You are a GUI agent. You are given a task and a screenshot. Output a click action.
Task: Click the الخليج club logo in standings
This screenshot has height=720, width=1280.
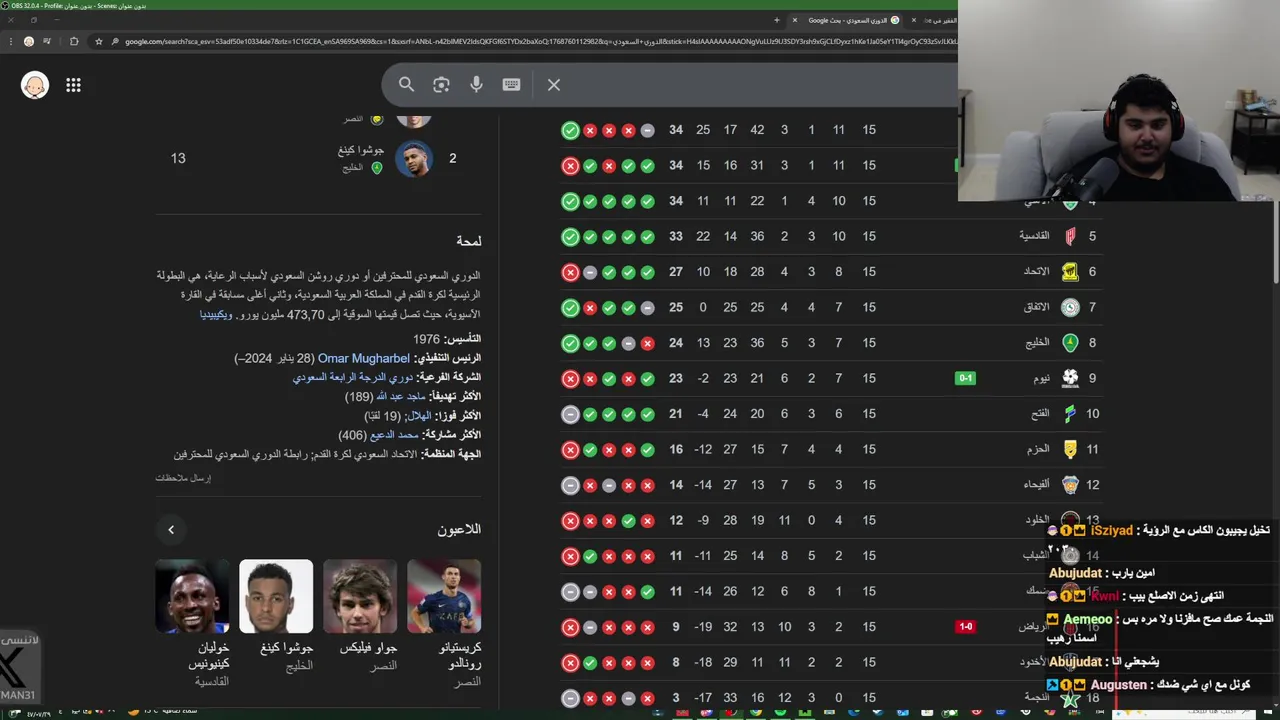1070,343
